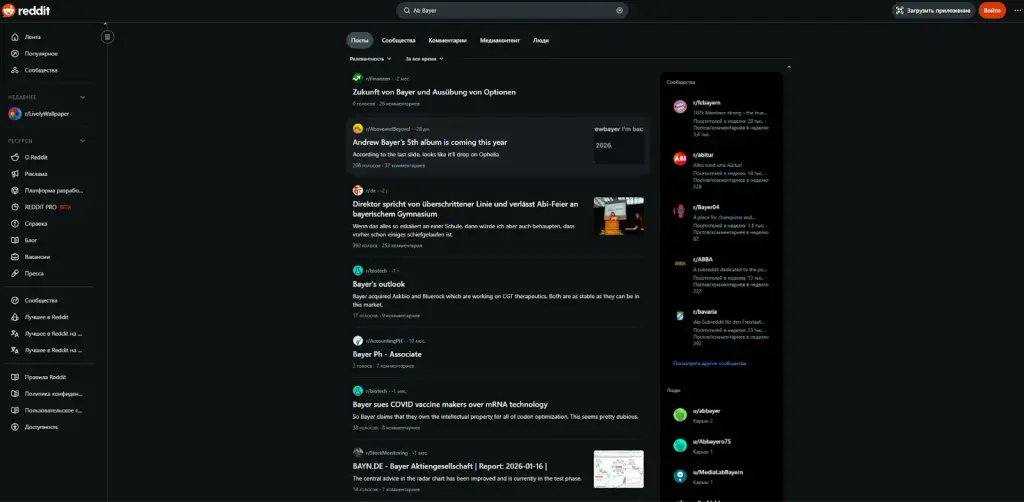Image resolution: width=1024 pixels, height=502 pixels.
Task: Click into the Ab Bayer search field
Action: pos(512,10)
